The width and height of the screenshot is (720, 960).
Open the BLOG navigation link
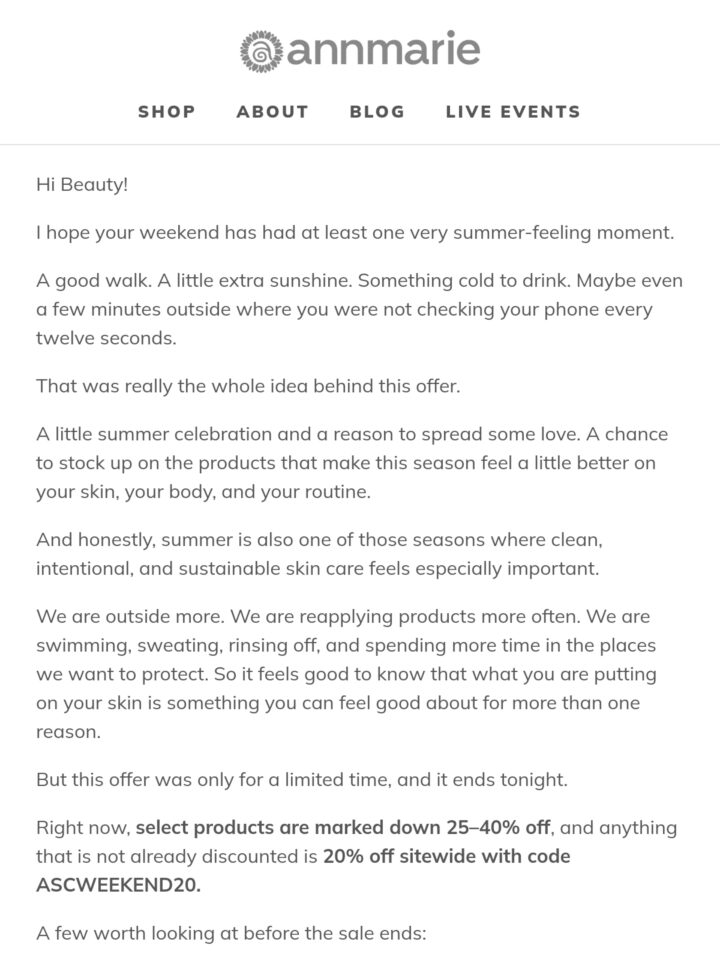pyautogui.click(x=377, y=111)
